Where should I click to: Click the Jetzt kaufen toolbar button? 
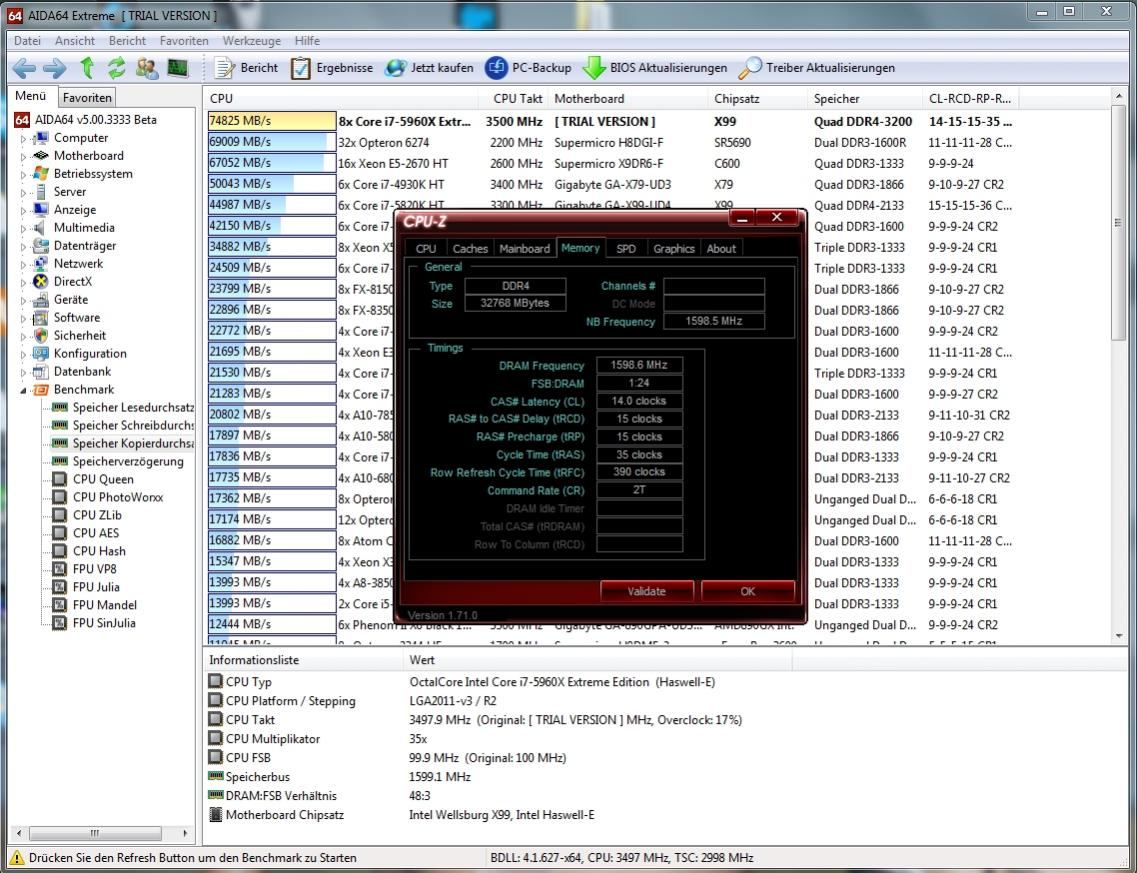coord(429,68)
